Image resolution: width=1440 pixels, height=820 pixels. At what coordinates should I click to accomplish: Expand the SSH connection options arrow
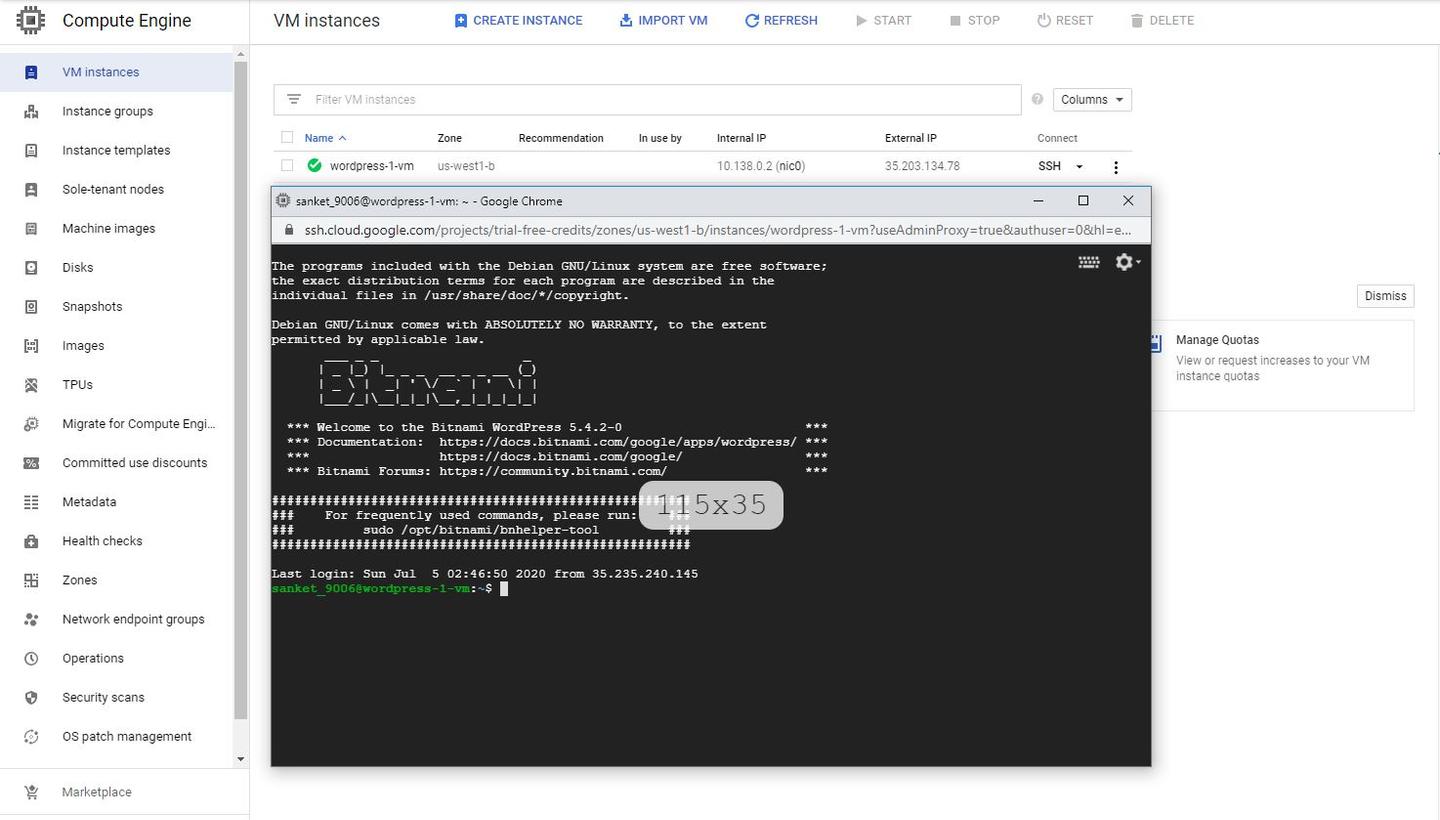1078,166
